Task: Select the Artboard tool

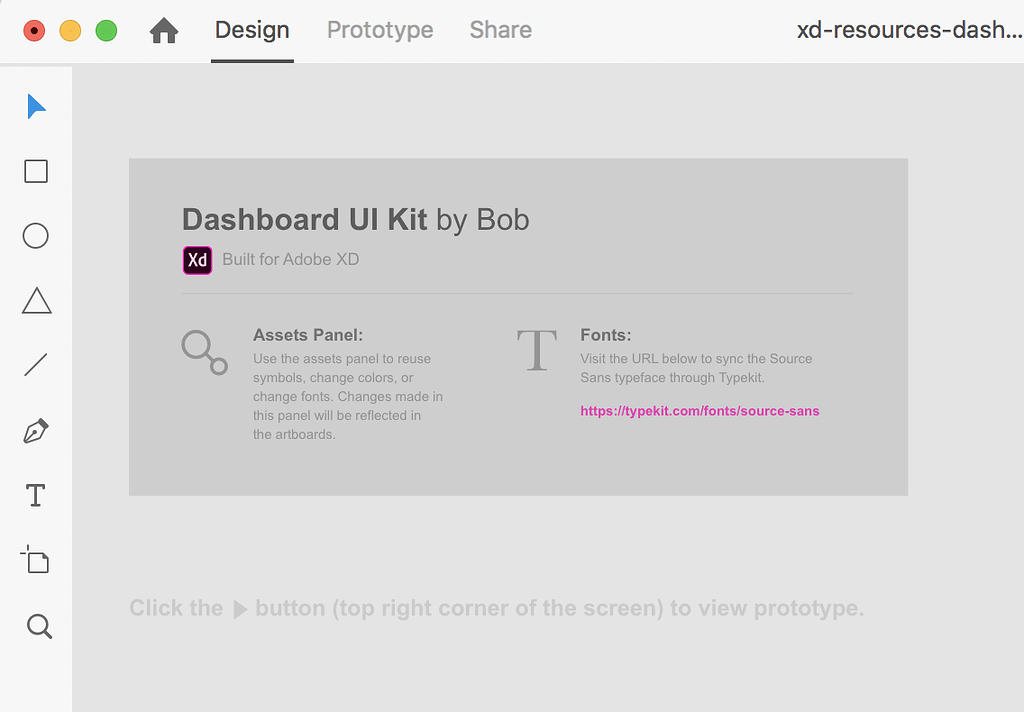Action: (x=35, y=560)
